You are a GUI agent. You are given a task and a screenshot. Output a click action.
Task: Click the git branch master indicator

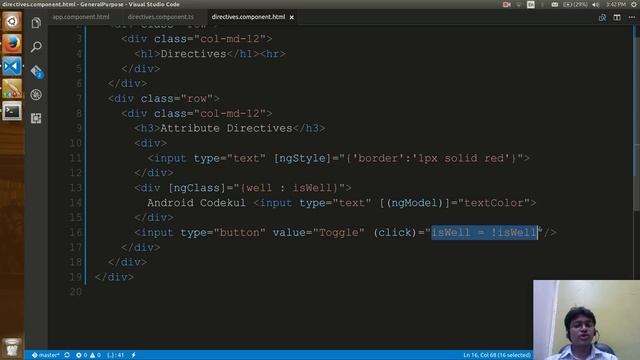pyautogui.click(x=45, y=355)
